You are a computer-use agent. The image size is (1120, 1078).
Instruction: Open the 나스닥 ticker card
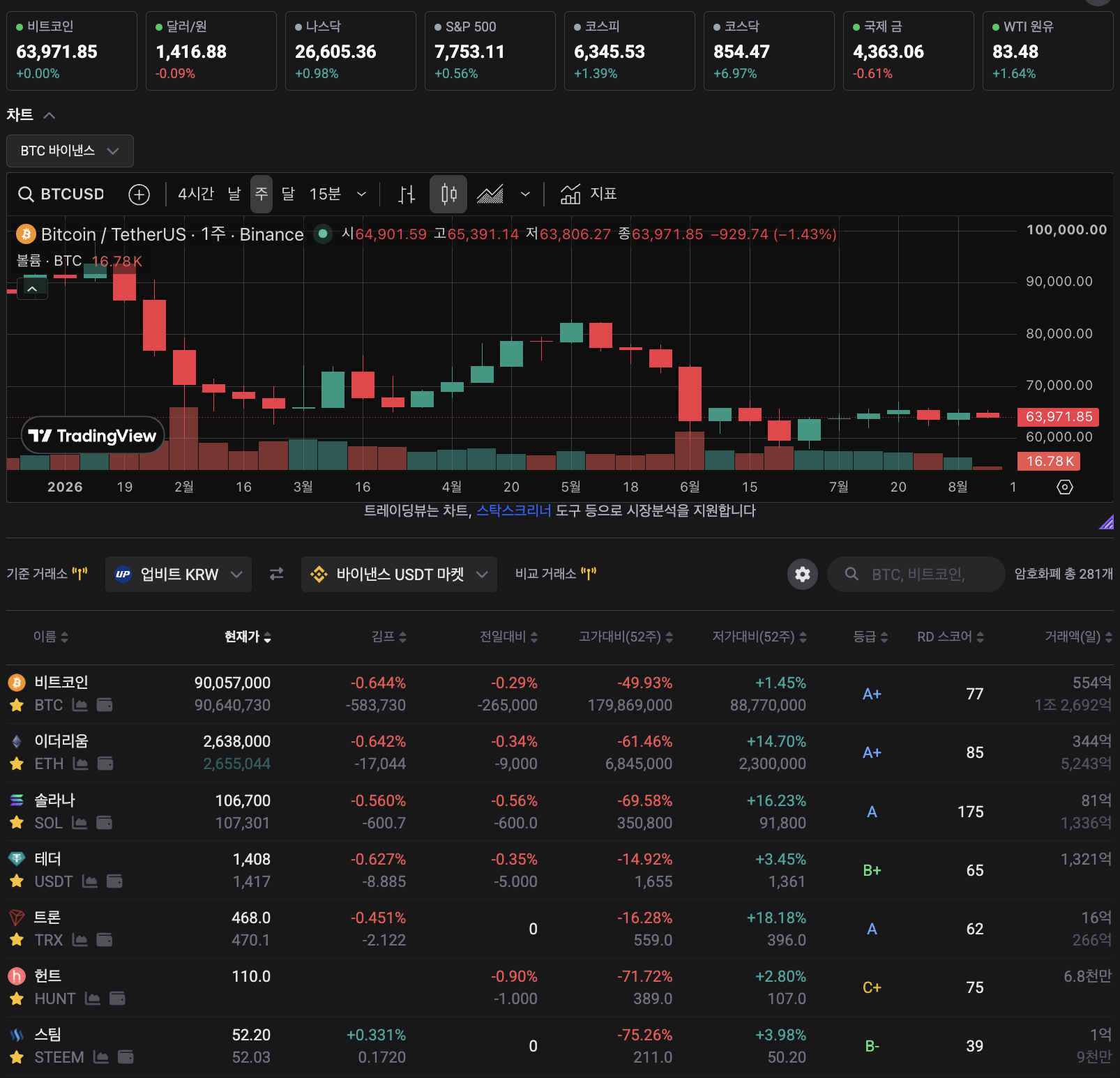click(x=351, y=51)
